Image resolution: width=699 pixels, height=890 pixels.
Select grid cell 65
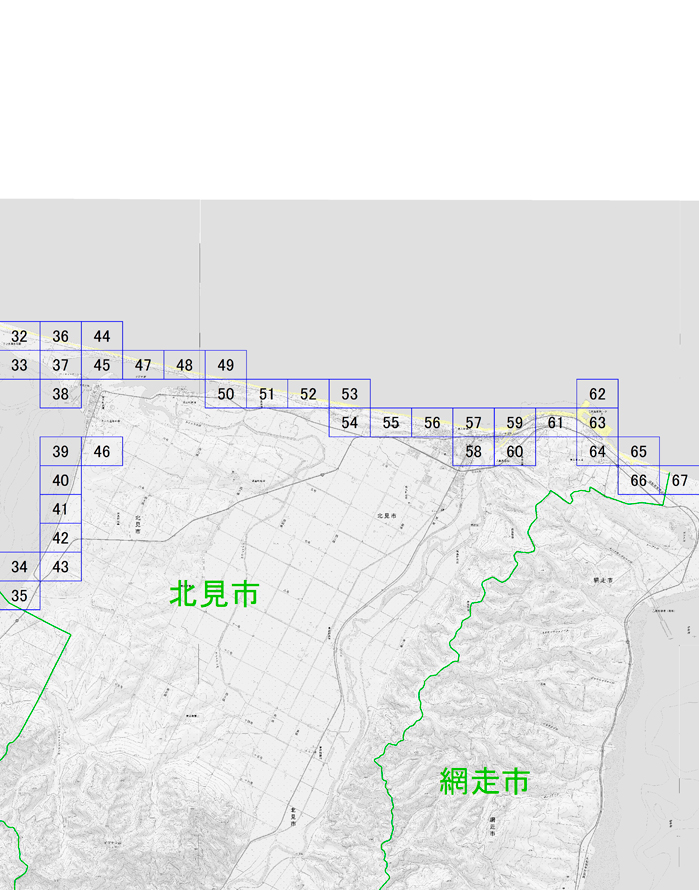pos(639,451)
